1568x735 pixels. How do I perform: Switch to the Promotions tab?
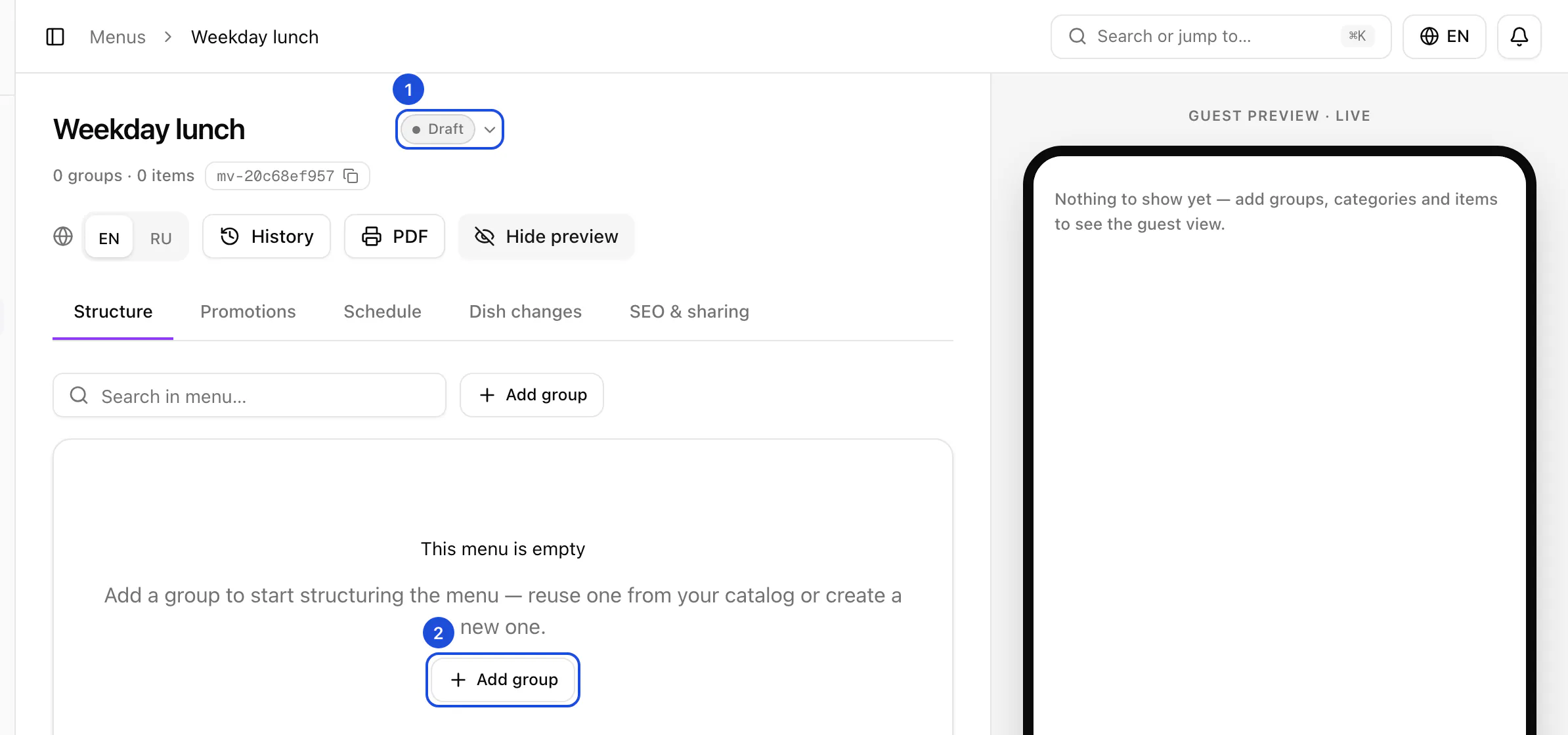(x=248, y=312)
